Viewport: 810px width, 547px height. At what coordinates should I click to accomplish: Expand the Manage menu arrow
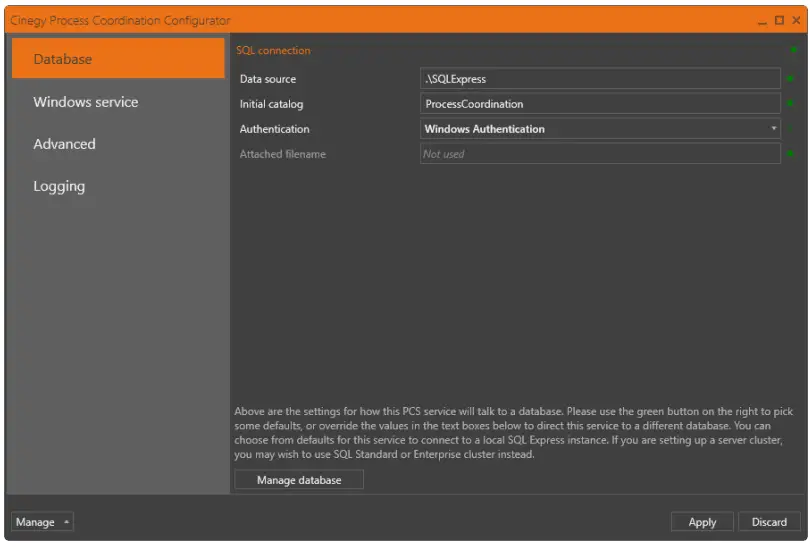point(66,522)
